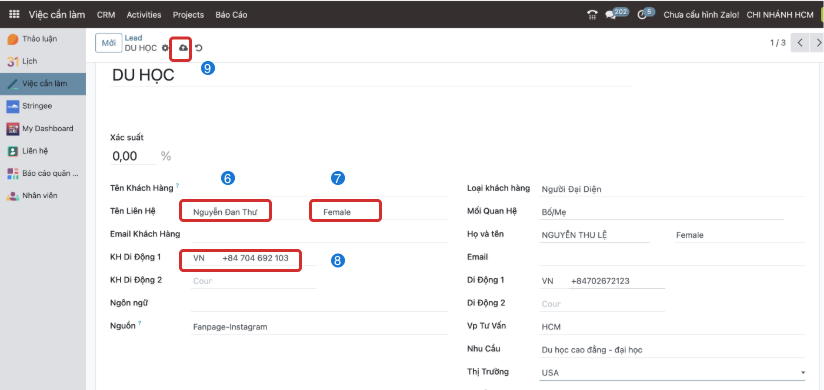Open Vp Tư Vấn field HCM
This screenshot has height=390, width=824.
[x=672, y=327]
